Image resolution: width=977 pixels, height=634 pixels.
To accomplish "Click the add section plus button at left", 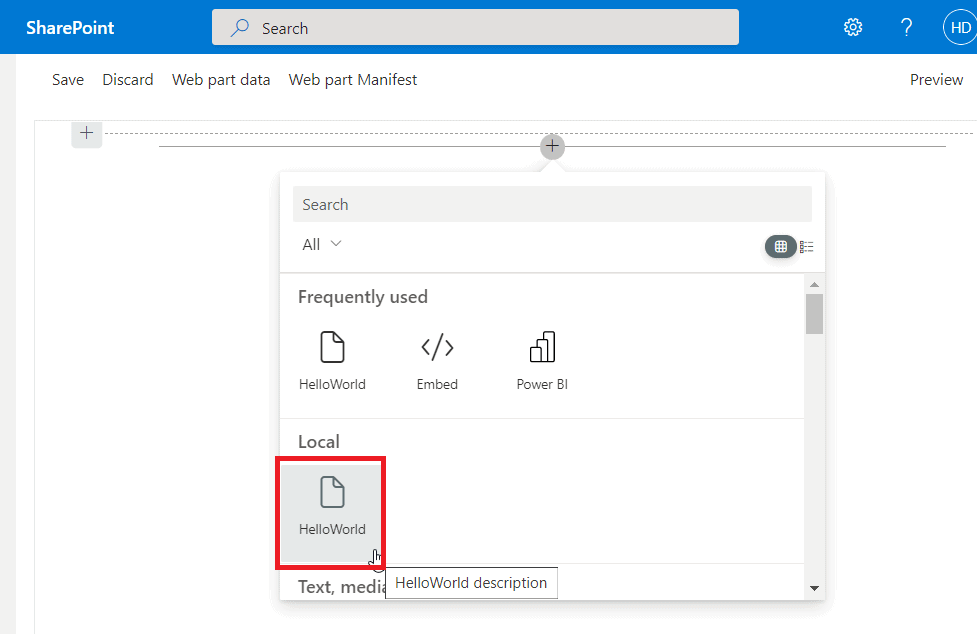I will 87,133.
